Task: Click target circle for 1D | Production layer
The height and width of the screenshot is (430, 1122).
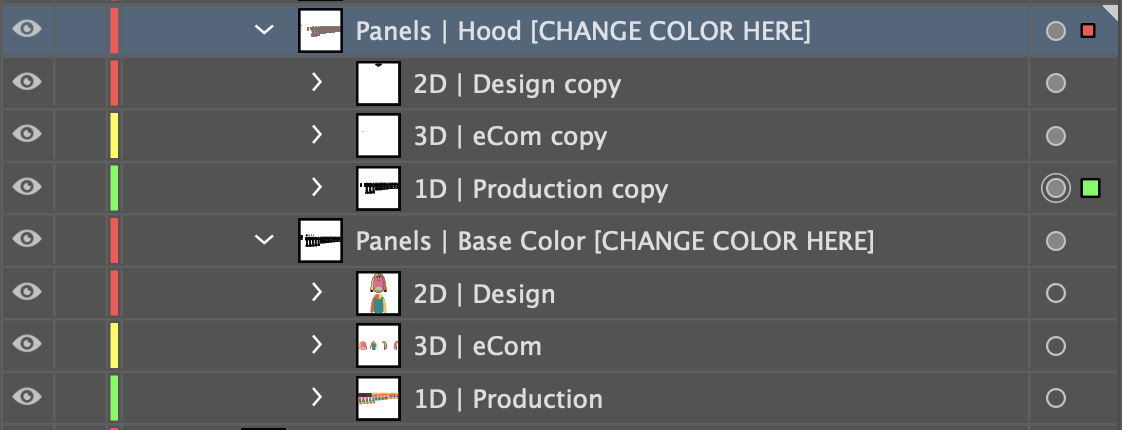Action: point(1055,398)
